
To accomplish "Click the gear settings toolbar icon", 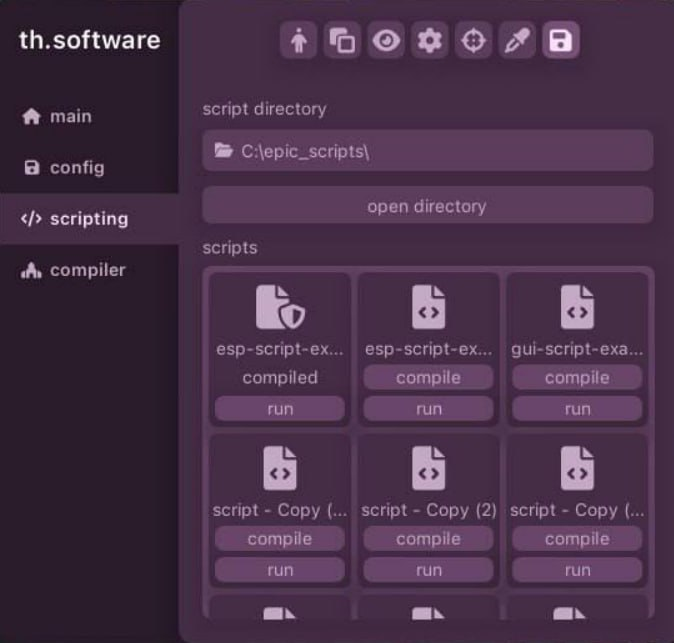I will pos(429,41).
